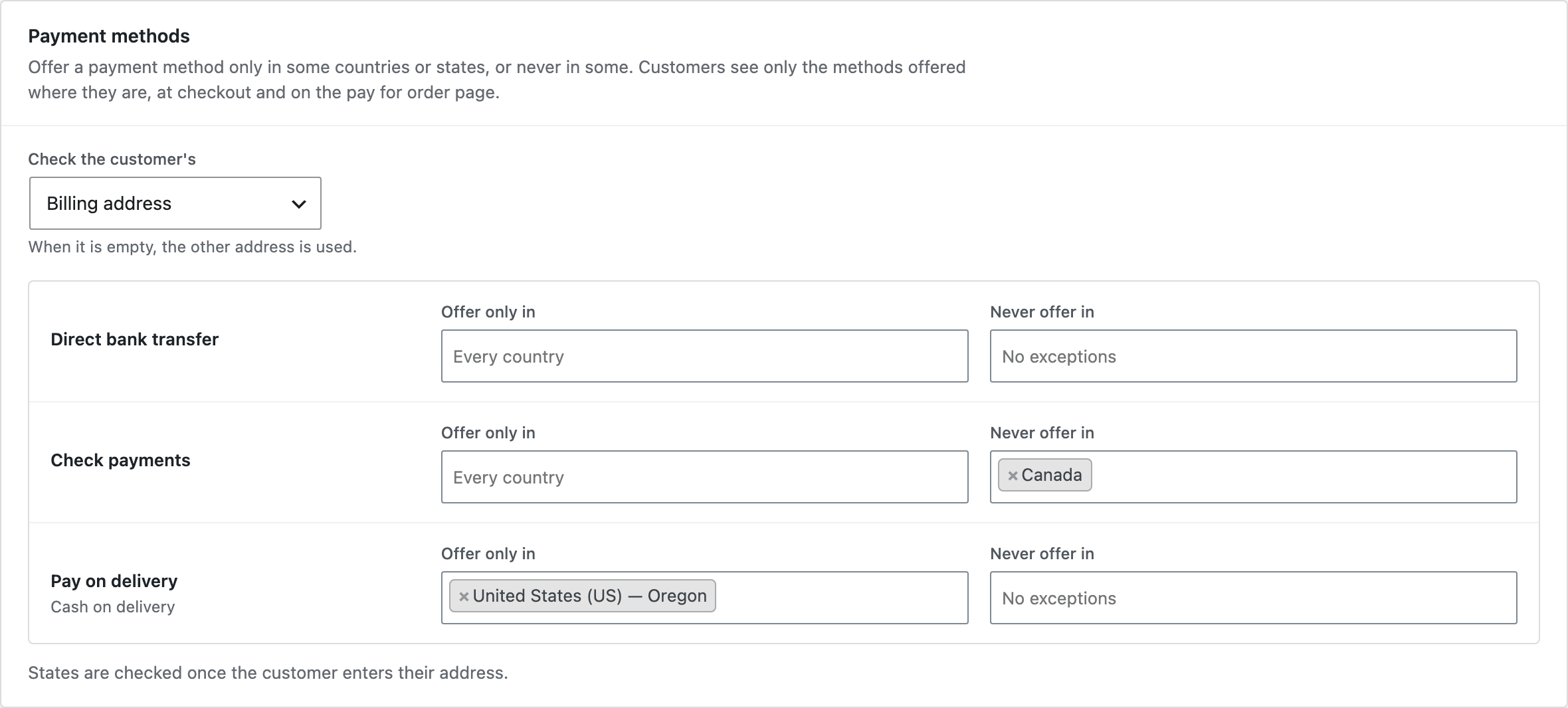Click the 'Pay on delivery' row label
The image size is (1568, 708).
coord(114,581)
